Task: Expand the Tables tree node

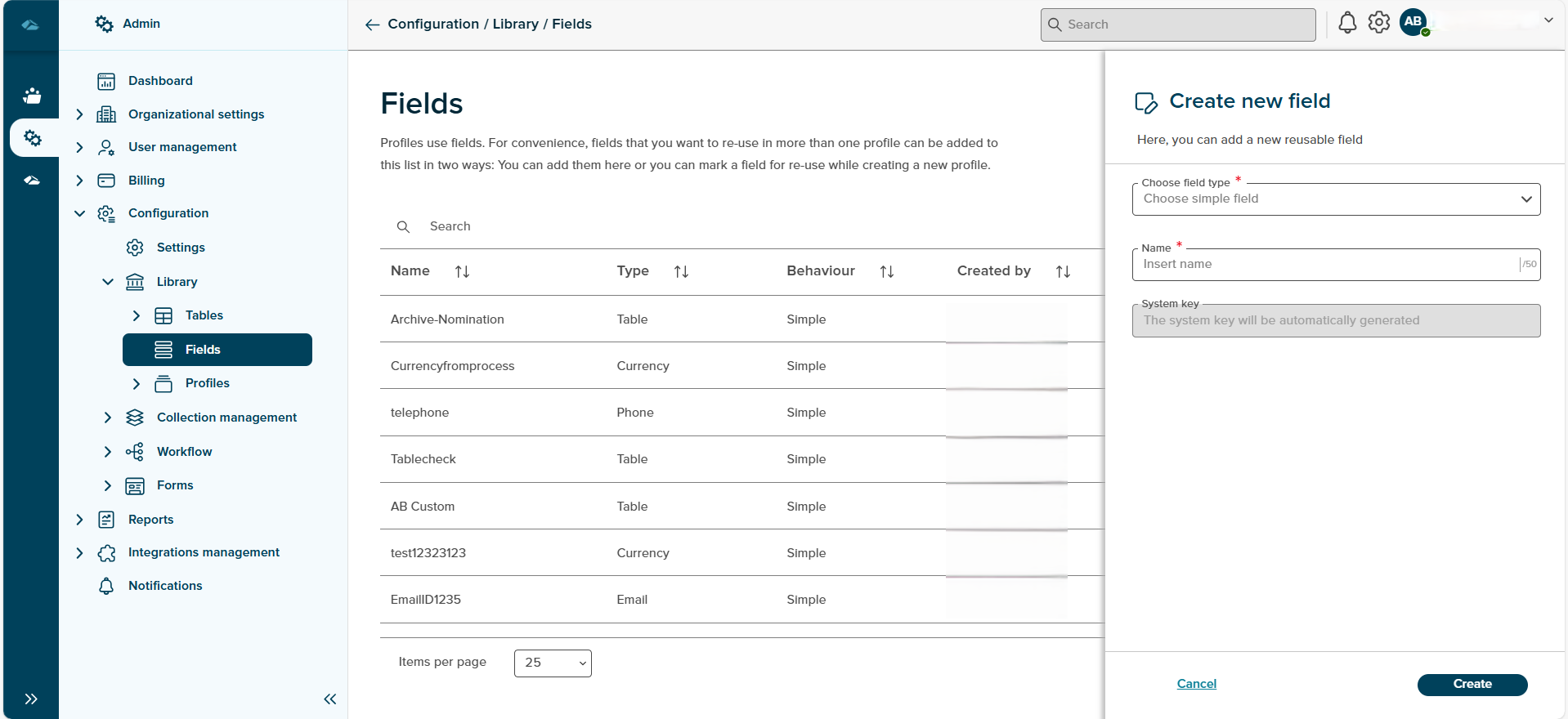Action: tap(137, 315)
